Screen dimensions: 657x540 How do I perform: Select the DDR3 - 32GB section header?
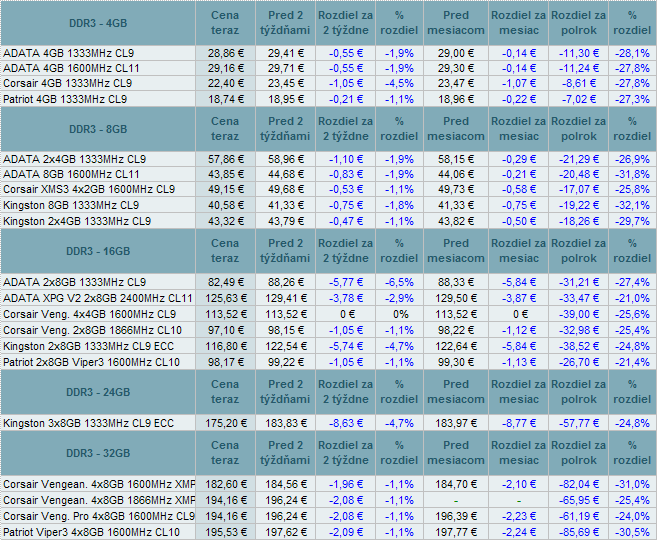[x=98, y=453]
